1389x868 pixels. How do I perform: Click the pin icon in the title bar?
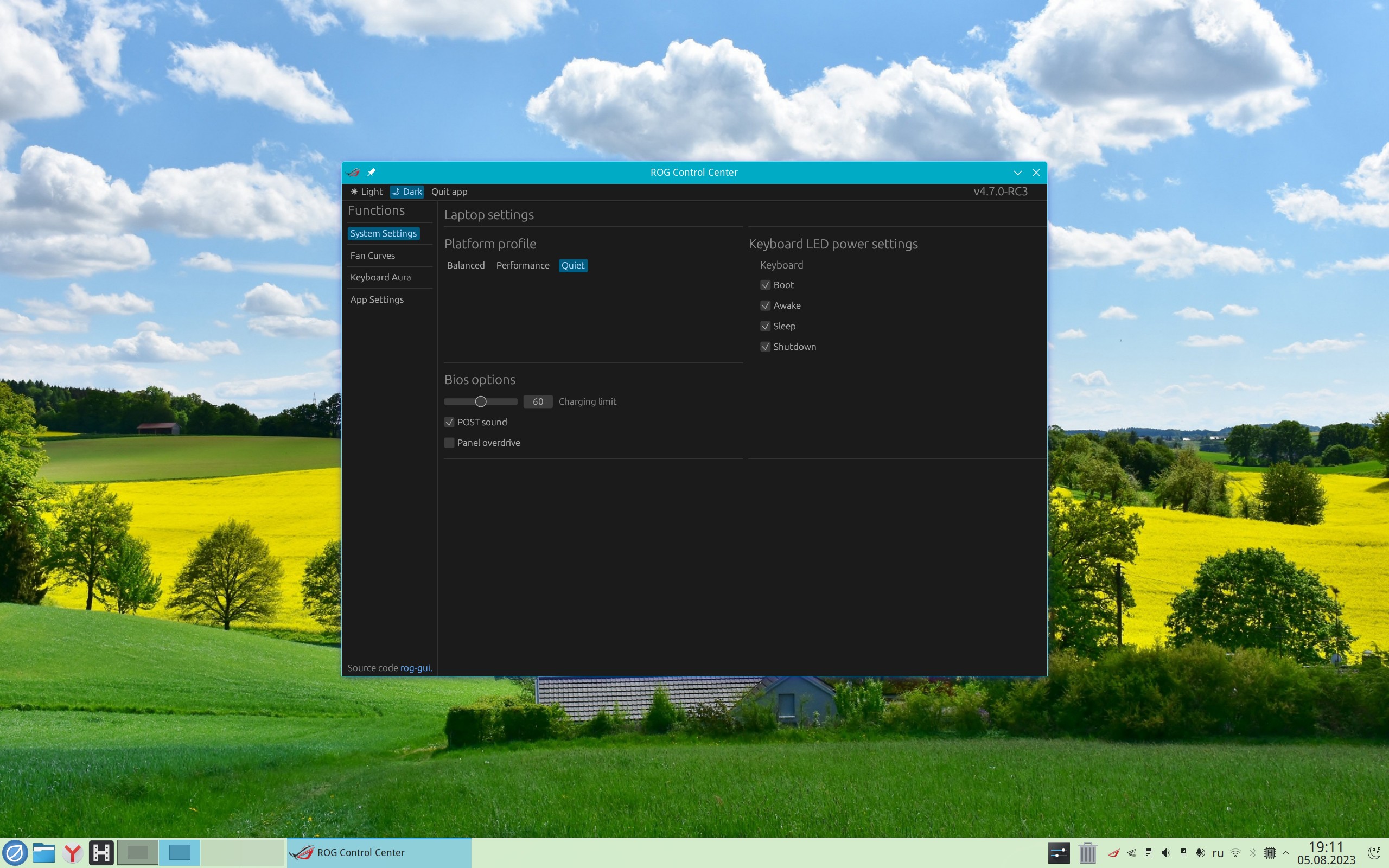[371, 172]
